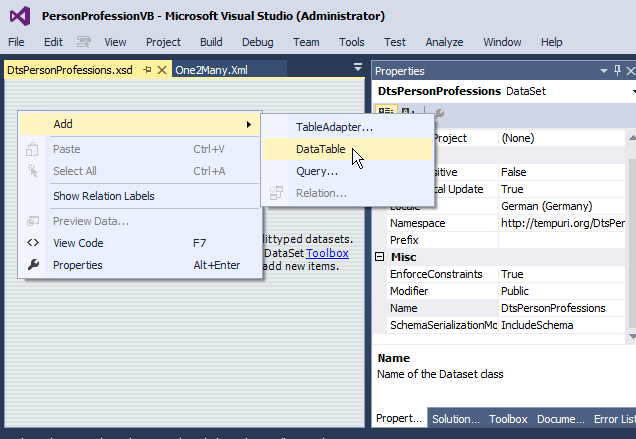Click the (None) value in properties
The image size is (636, 439).
click(562, 138)
